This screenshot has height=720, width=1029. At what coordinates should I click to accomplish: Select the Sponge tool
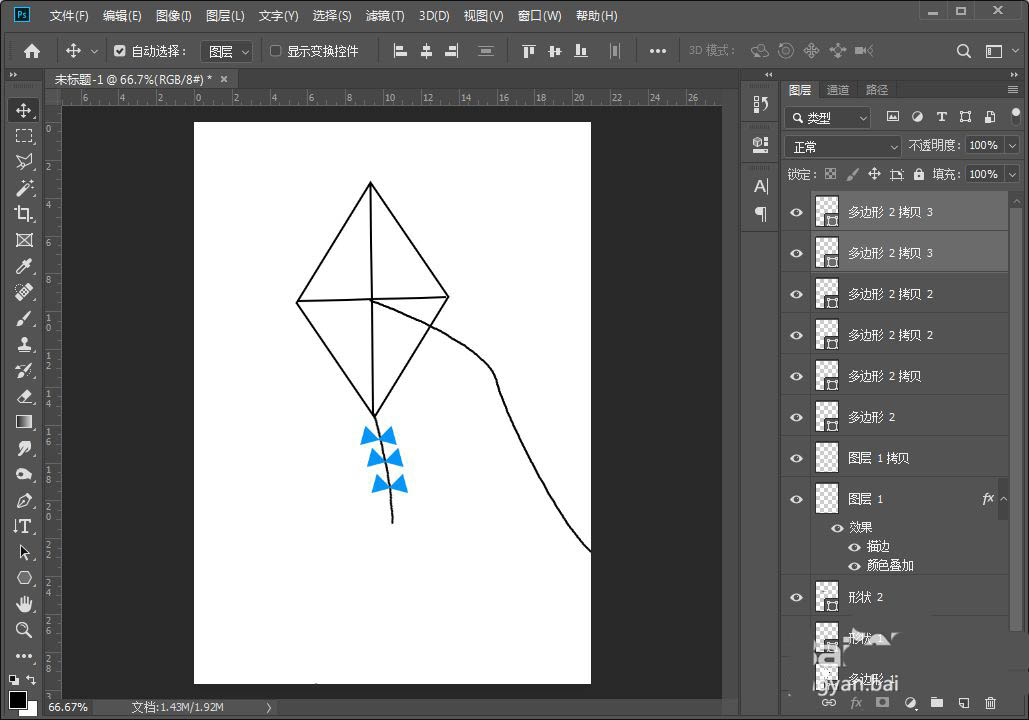click(x=24, y=474)
